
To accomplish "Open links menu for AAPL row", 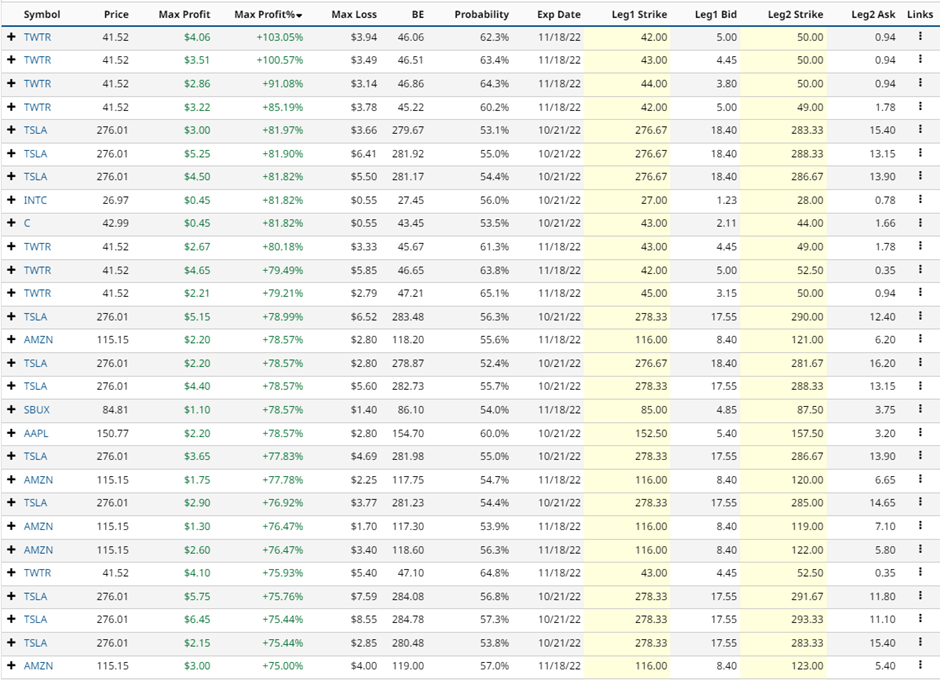I will [920, 432].
